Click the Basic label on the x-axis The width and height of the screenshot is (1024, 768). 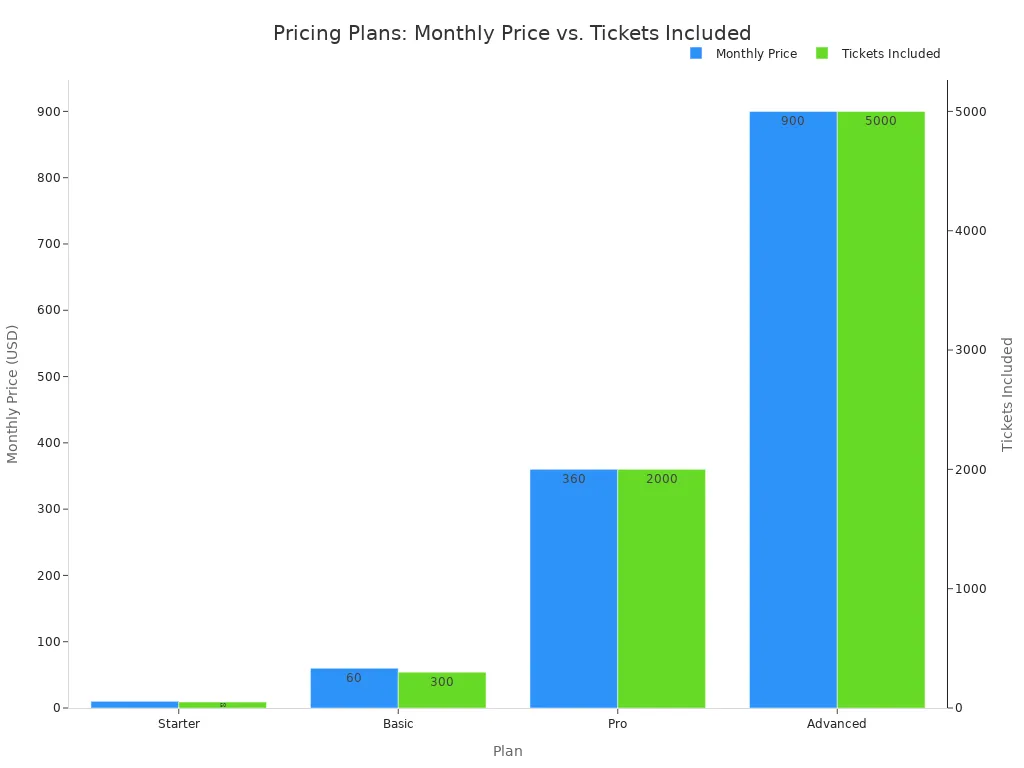point(398,724)
